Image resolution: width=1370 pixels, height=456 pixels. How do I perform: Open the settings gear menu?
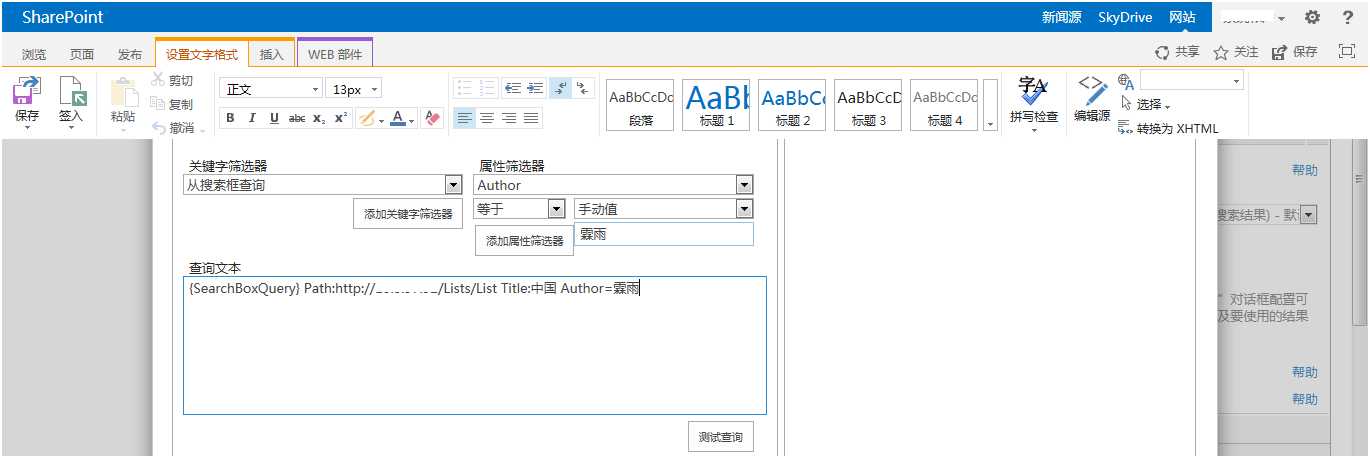[x=1312, y=17]
